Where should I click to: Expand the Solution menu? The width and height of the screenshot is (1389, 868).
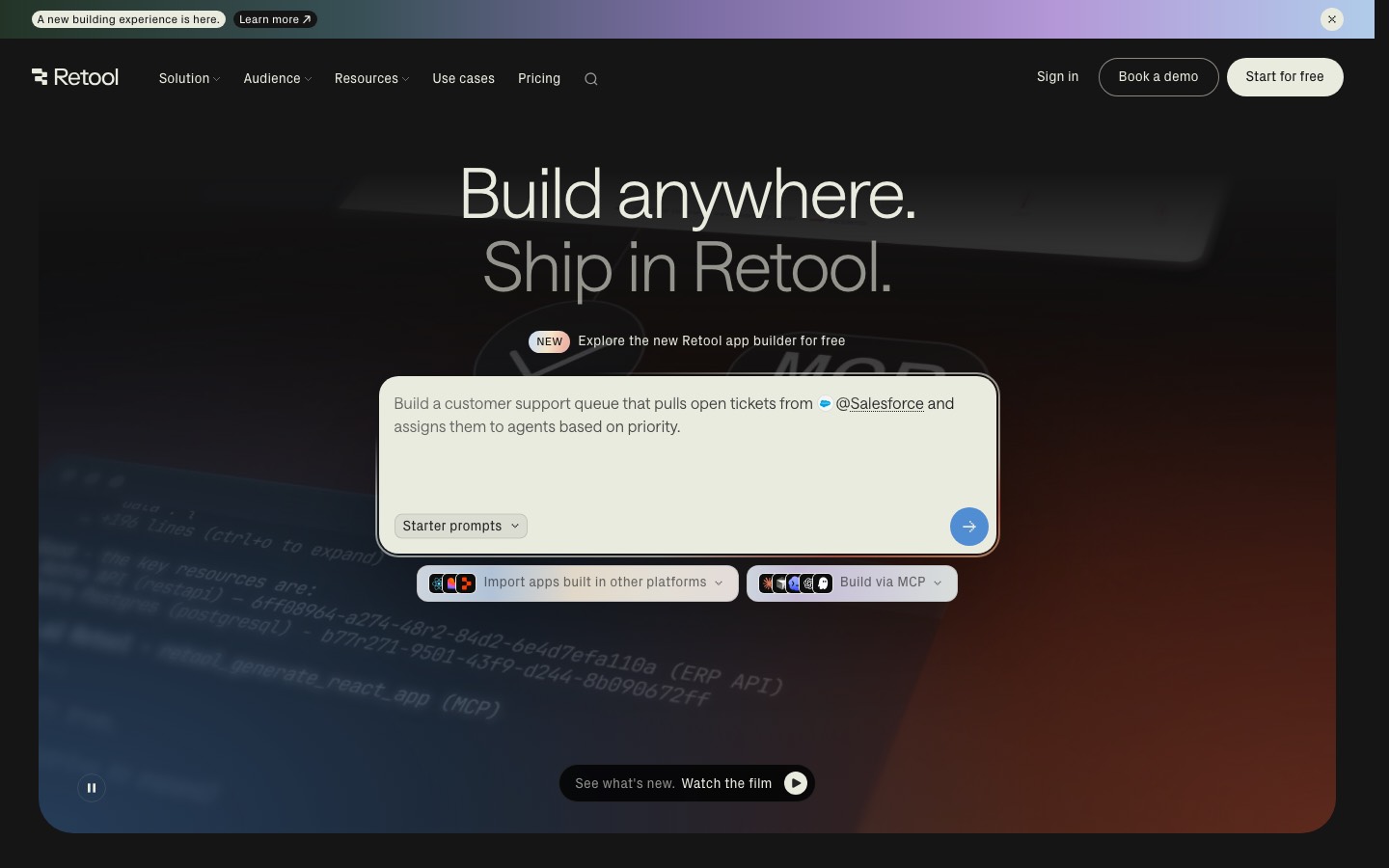(190, 79)
